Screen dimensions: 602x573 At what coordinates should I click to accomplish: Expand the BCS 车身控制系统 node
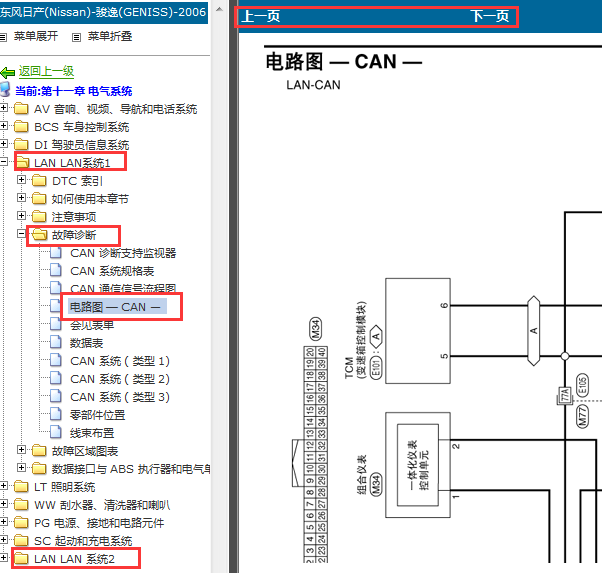click(3, 126)
